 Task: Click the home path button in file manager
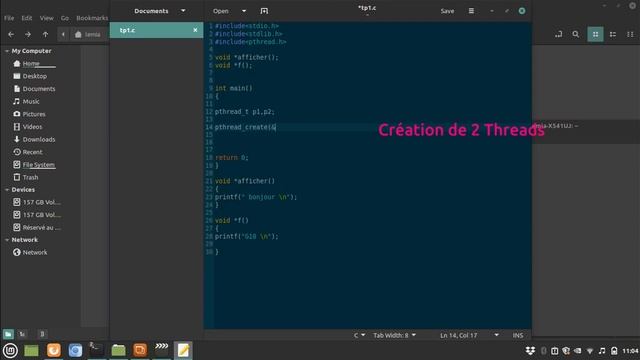(x=88, y=34)
